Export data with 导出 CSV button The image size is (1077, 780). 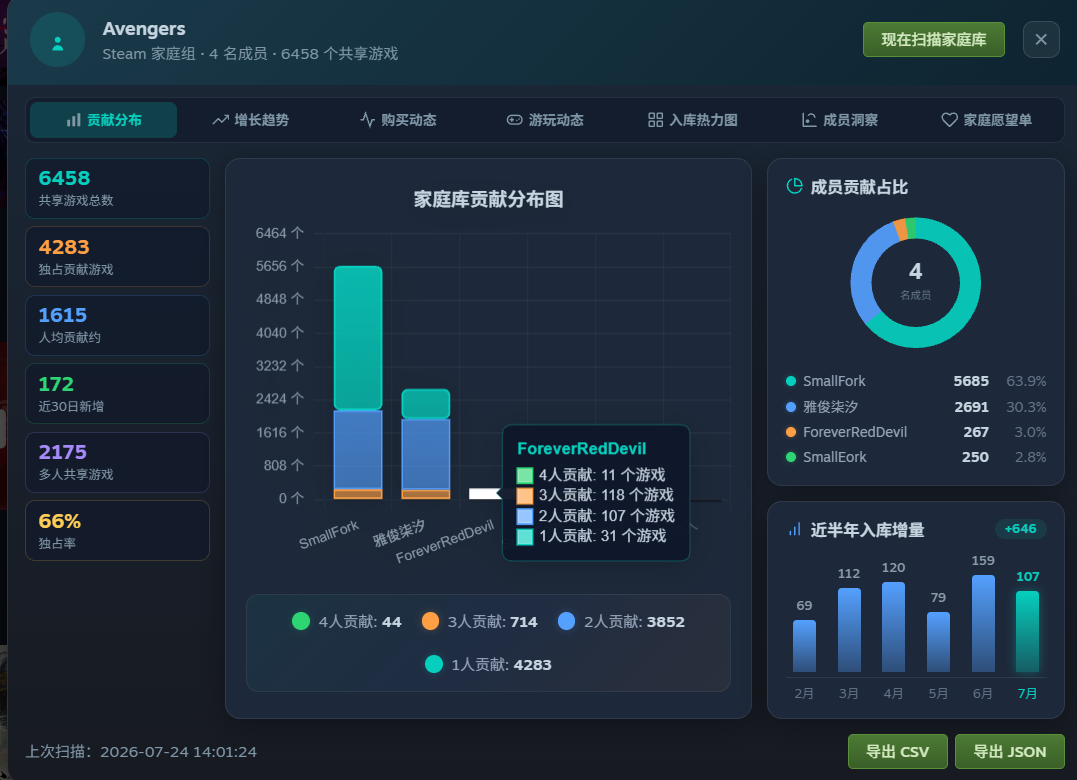(x=897, y=752)
